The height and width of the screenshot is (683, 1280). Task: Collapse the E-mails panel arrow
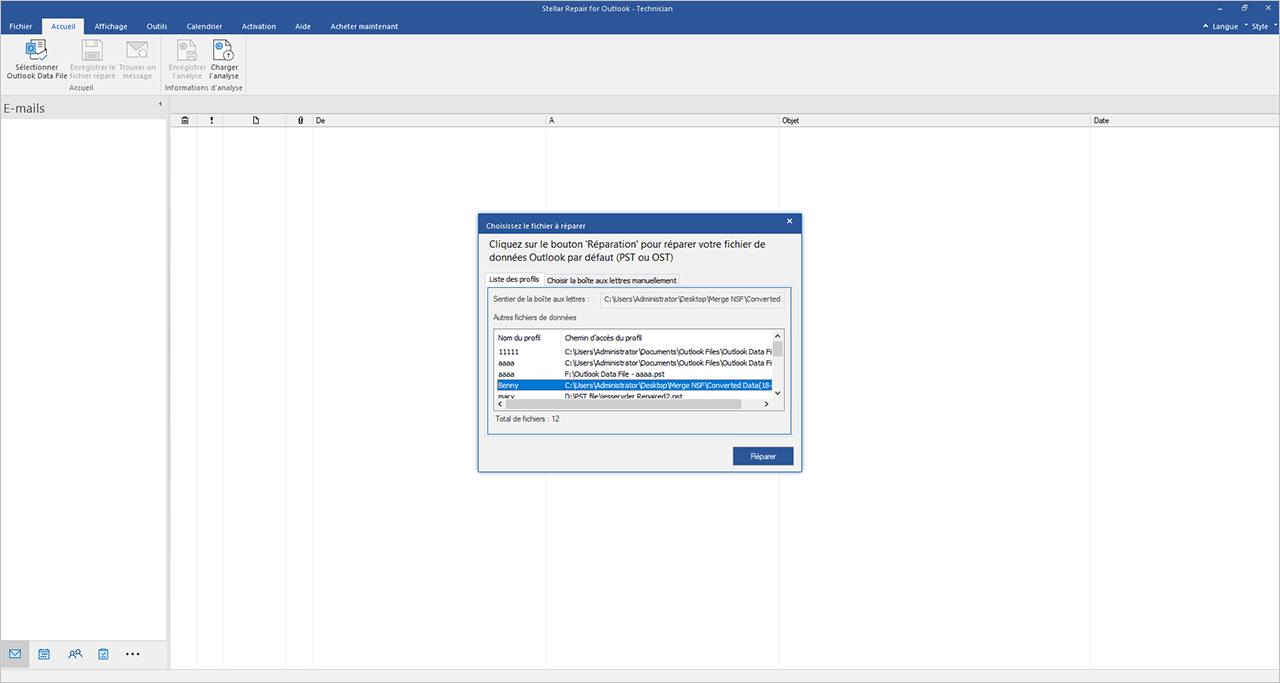coord(160,105)
